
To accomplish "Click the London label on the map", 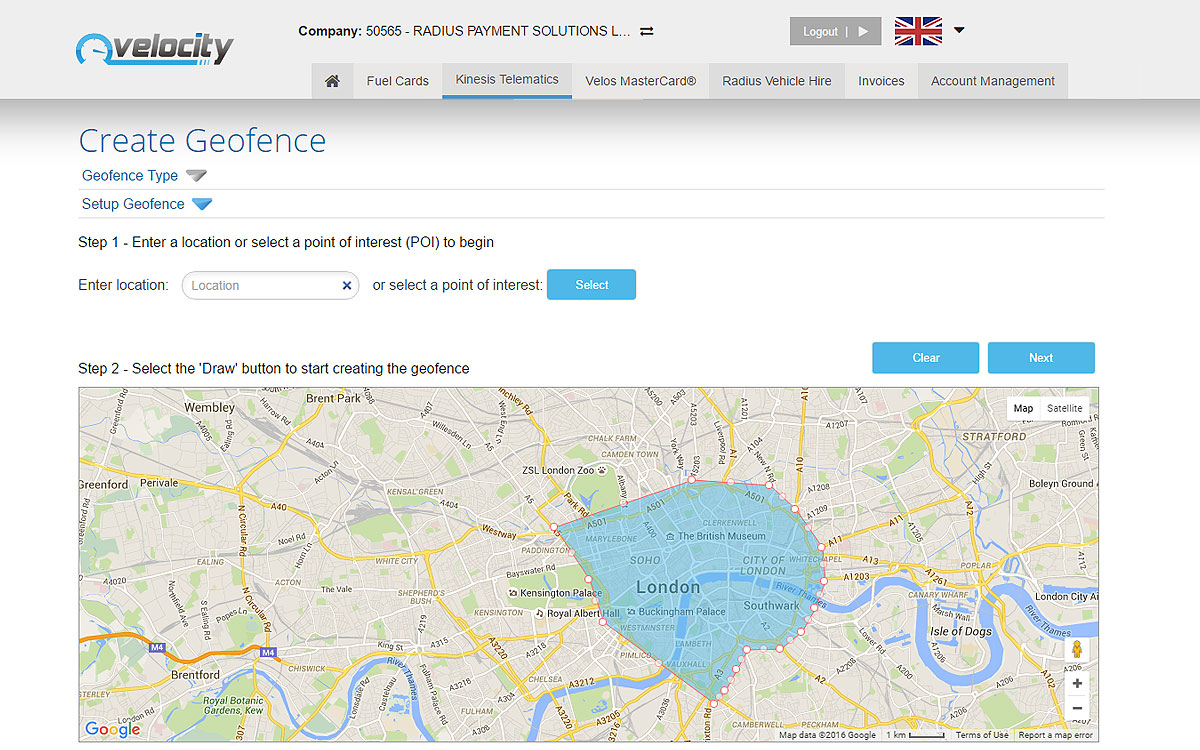I will click(x=668, y=587).
